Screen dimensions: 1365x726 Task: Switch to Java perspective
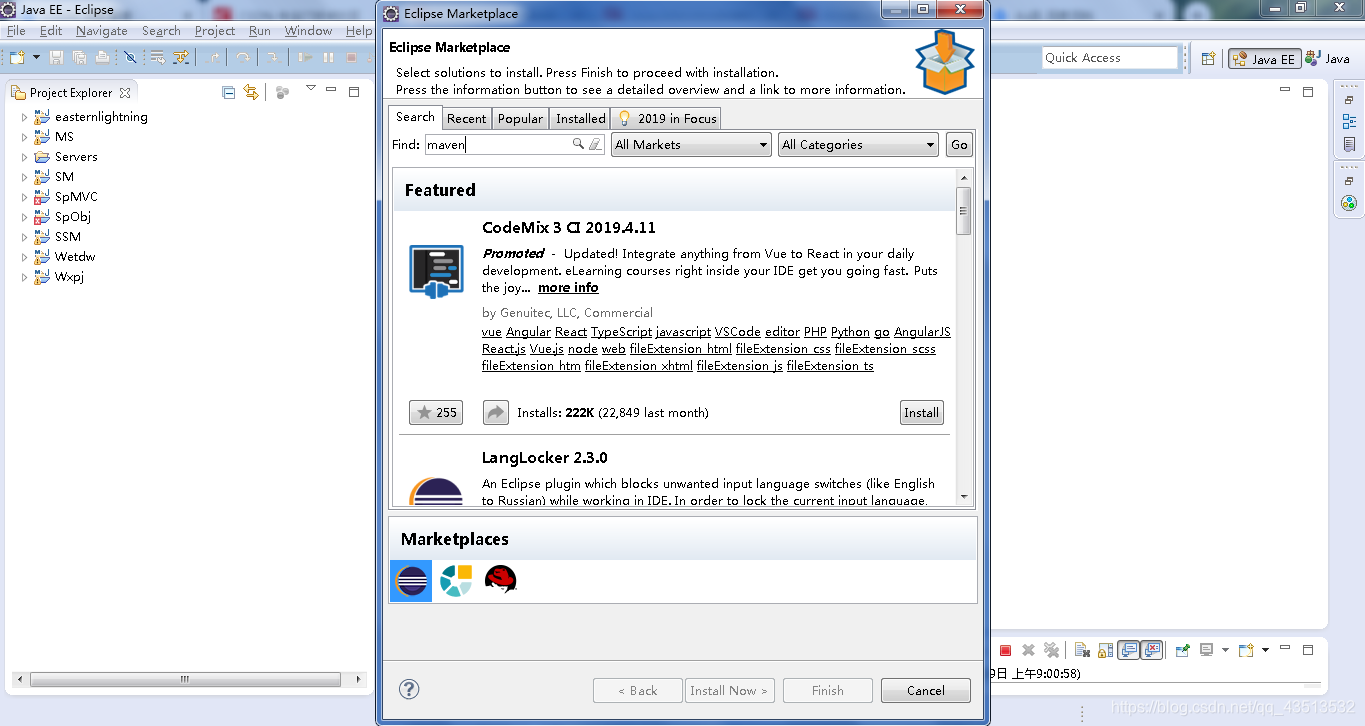click(1328, 59)
